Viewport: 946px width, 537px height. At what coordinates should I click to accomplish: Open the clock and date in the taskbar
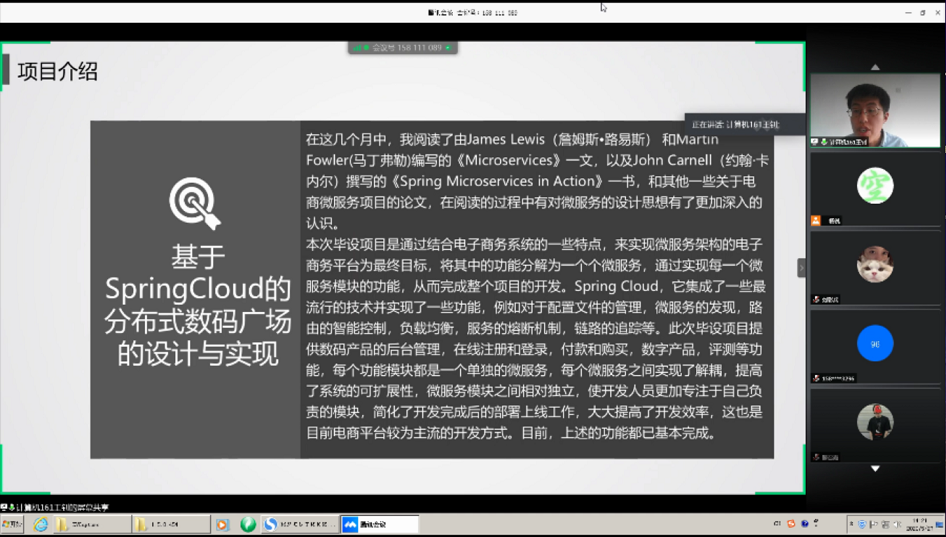pos(919,524)
